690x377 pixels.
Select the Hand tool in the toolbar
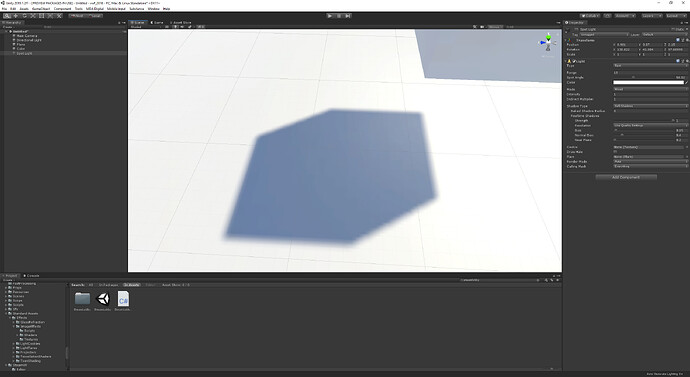click(7, 16)
